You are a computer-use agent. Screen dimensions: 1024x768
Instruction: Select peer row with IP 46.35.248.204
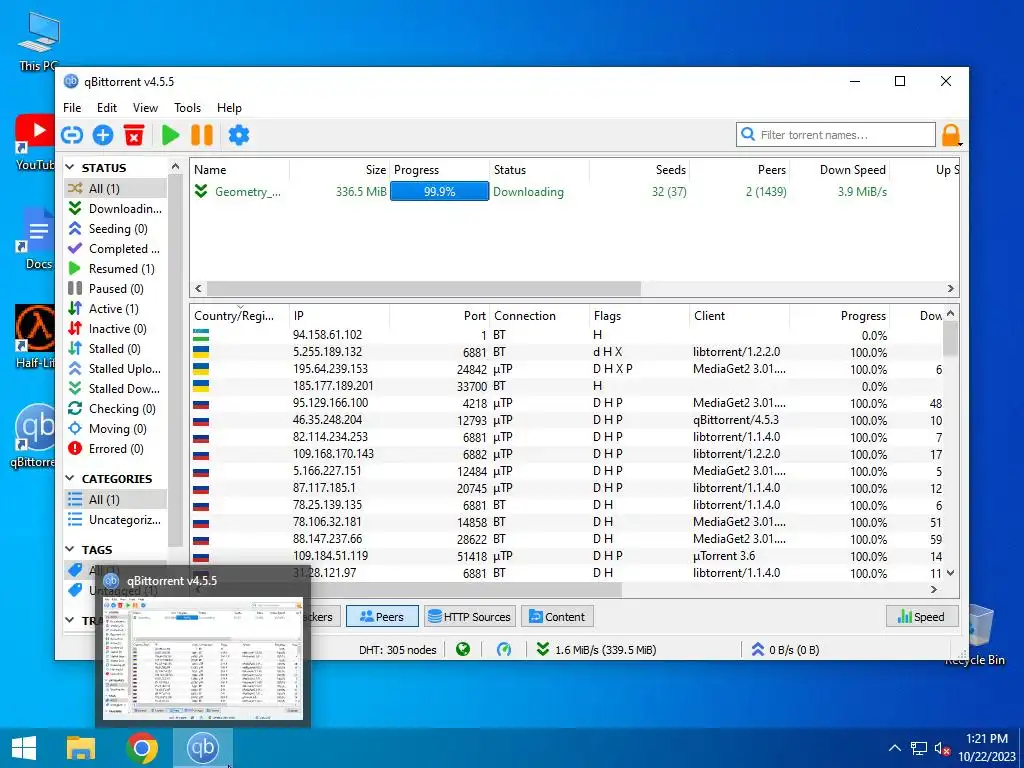567,420
